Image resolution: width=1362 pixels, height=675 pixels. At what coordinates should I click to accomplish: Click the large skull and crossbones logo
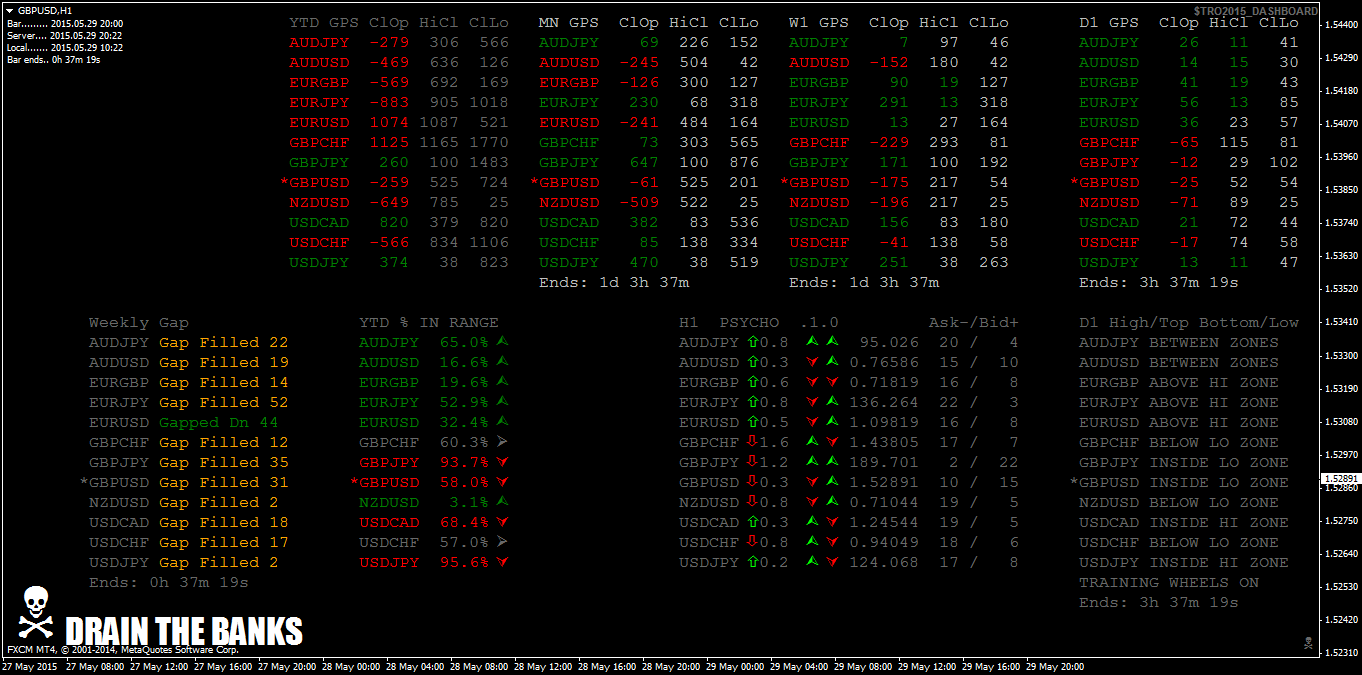35,613
